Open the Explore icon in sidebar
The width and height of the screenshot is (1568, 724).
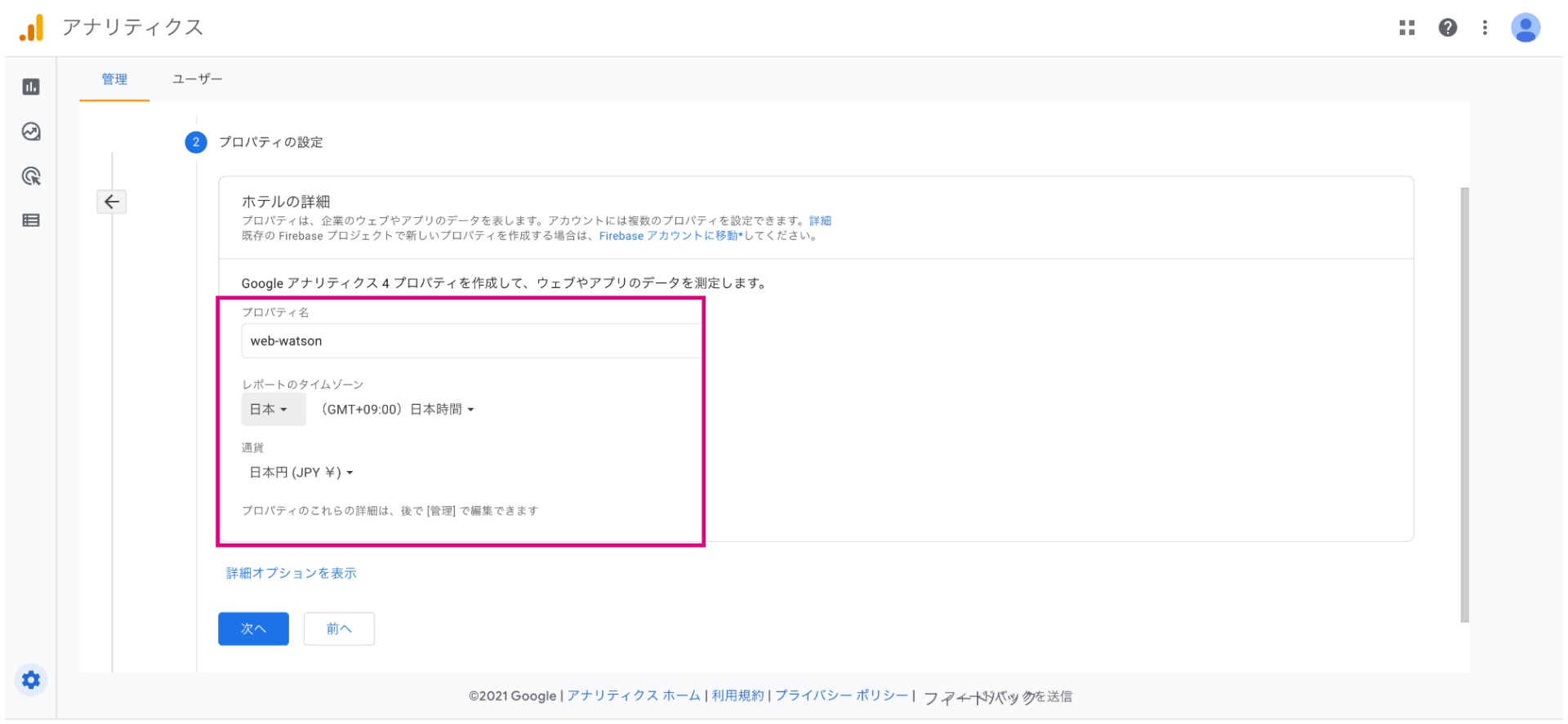31,131
